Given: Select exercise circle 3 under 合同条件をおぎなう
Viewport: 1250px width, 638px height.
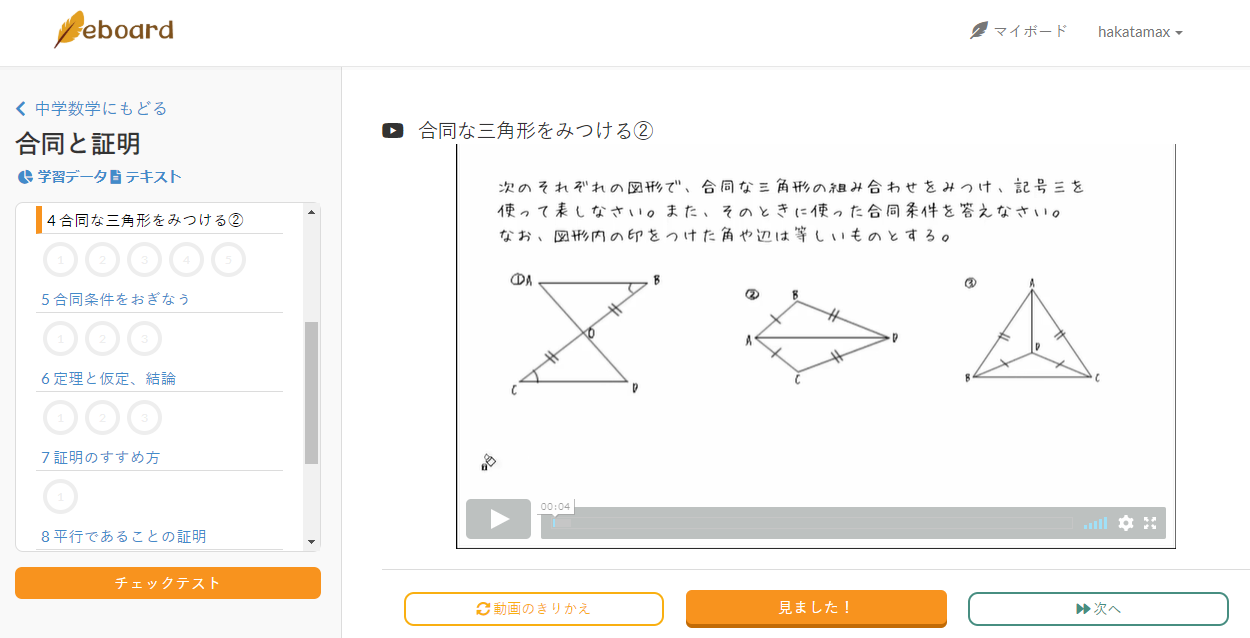Looking at the screenshot, I should pos(144,338).
